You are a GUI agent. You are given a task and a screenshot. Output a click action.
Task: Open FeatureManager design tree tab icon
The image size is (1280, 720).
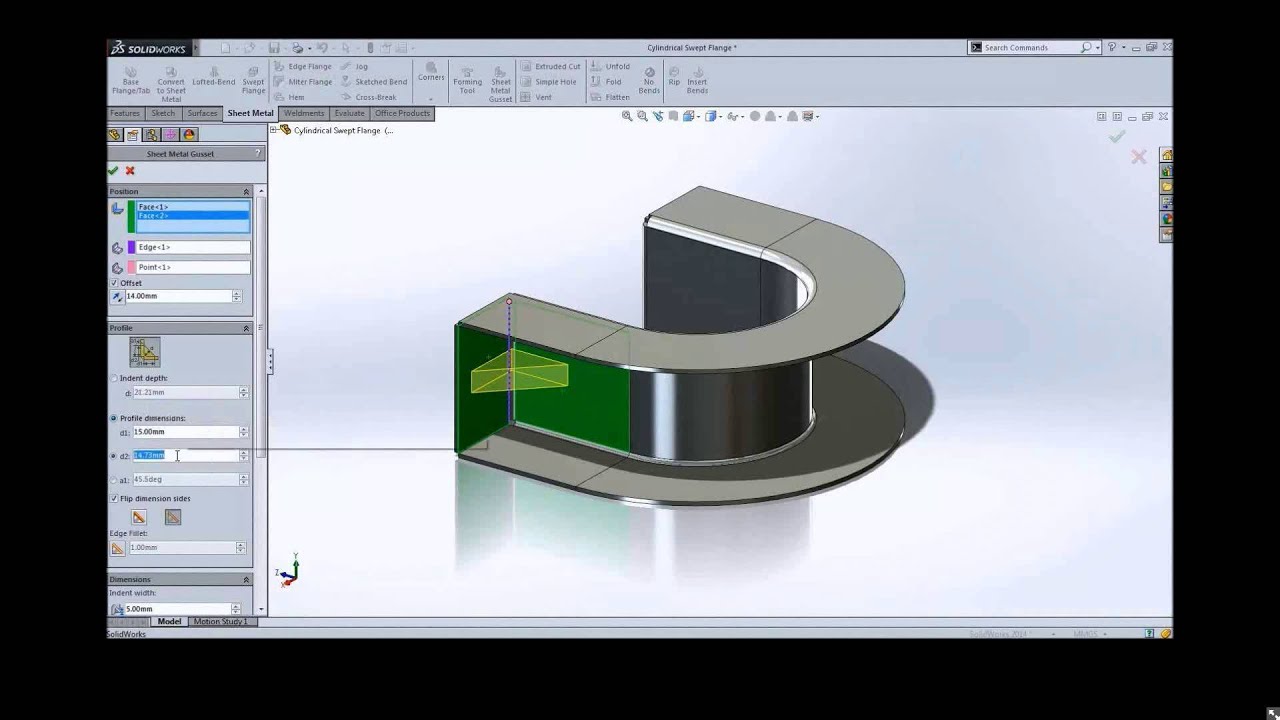pyautogui.click(x=115, y=135)
